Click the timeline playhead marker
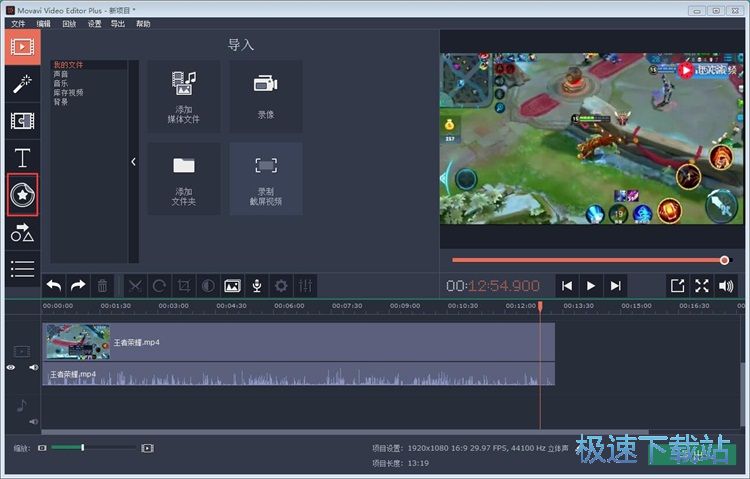The width and height of the screenshot is (750, 479). pyautogui.click(x=540, y=306)
